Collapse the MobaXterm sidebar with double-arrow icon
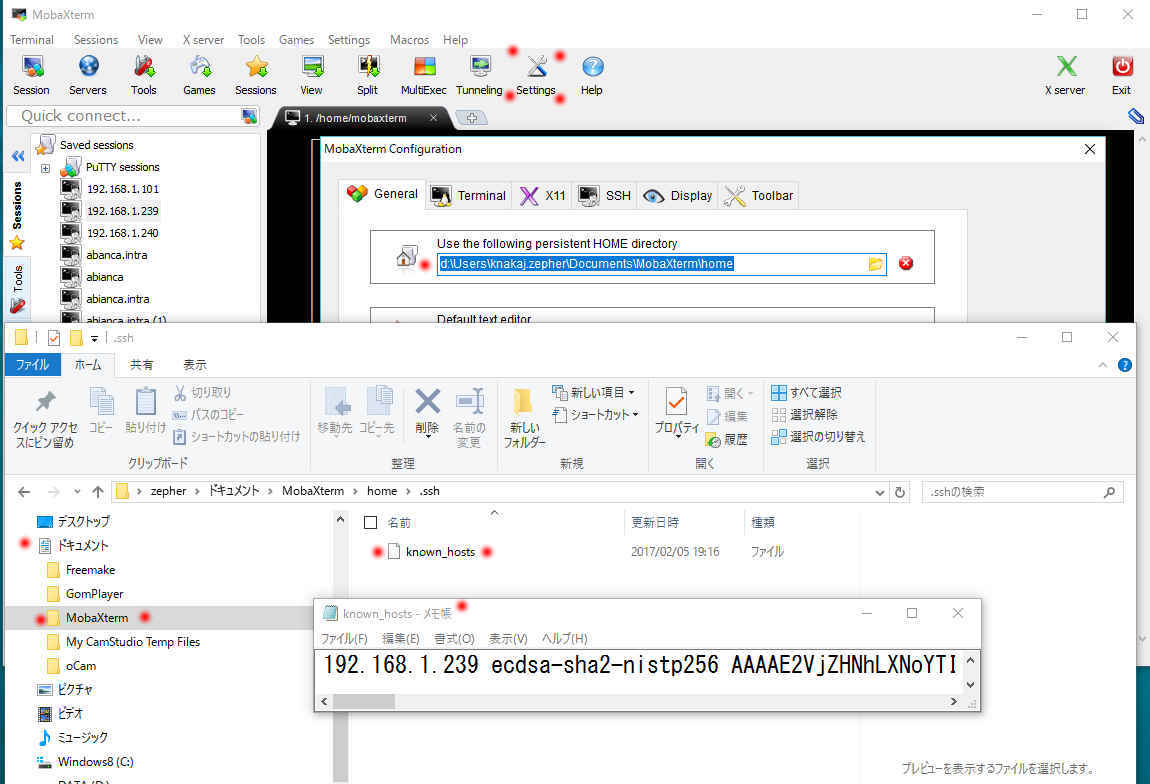 click(x=18, y=155)
